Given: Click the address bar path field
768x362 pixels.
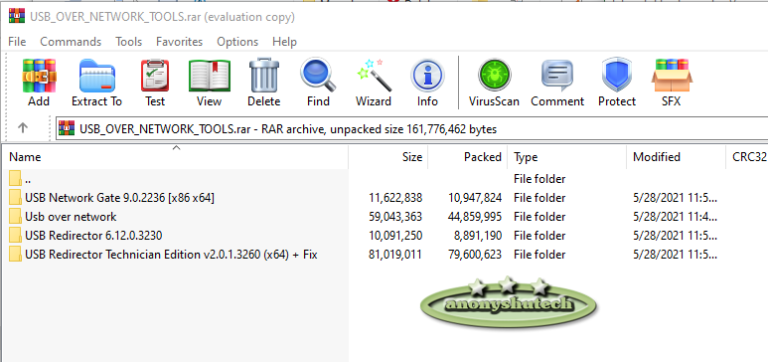Looking at the screenshot, I should pos(411,129).
